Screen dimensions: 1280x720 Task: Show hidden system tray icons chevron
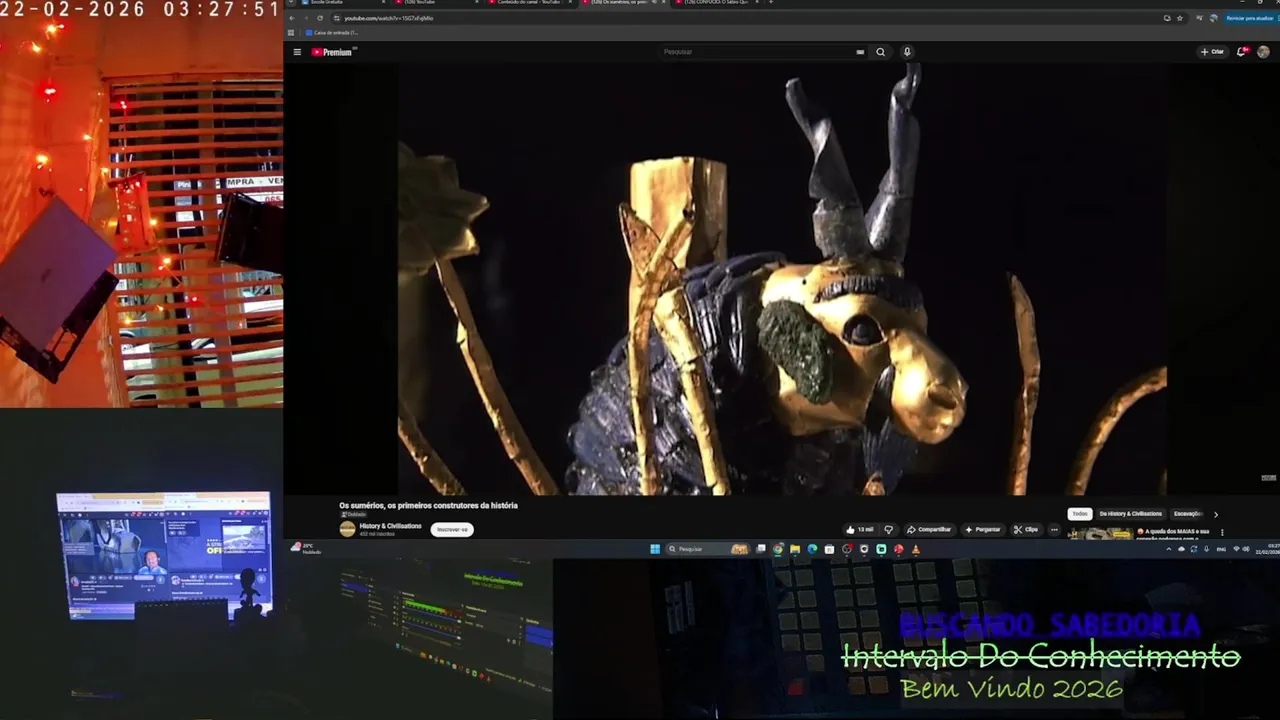click(1169, 549)
